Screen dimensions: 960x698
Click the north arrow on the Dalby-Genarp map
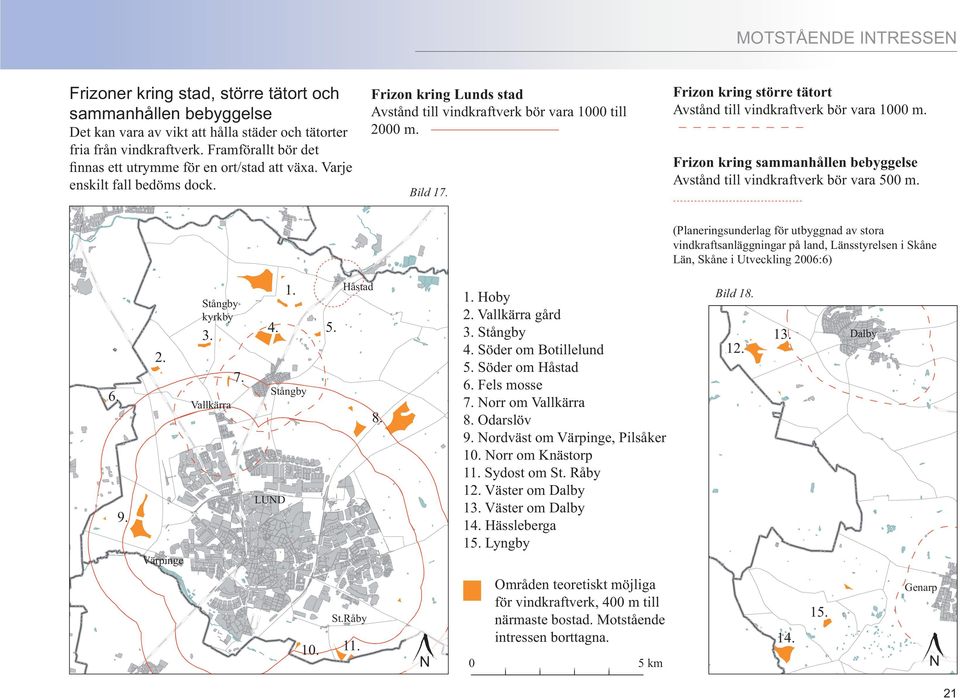(934, 650)
